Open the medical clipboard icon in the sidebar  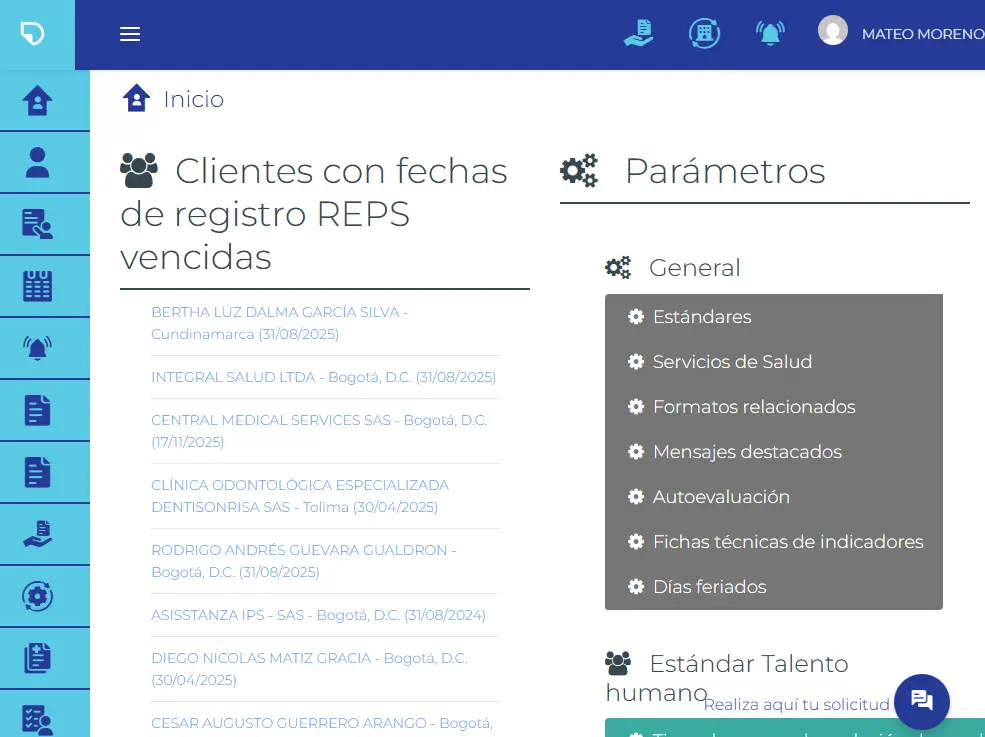(x=38, y=658)
